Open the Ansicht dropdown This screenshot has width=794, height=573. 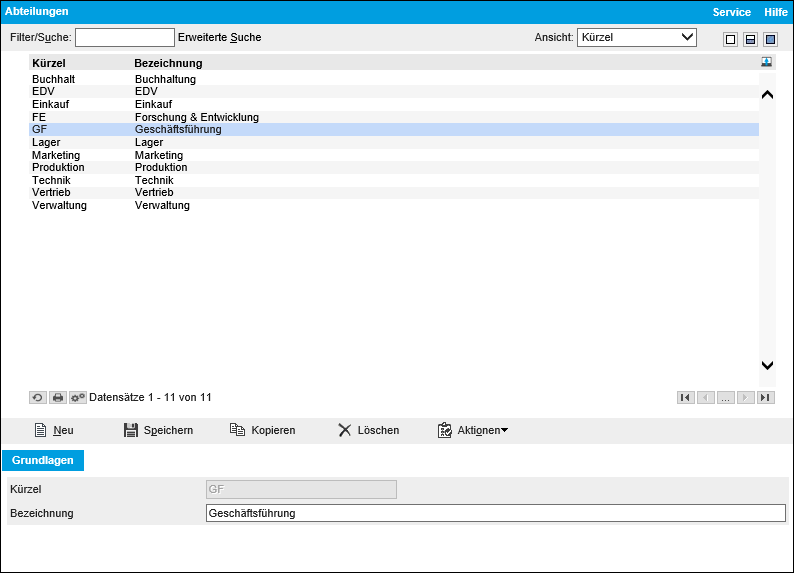[x=637, y=37]
